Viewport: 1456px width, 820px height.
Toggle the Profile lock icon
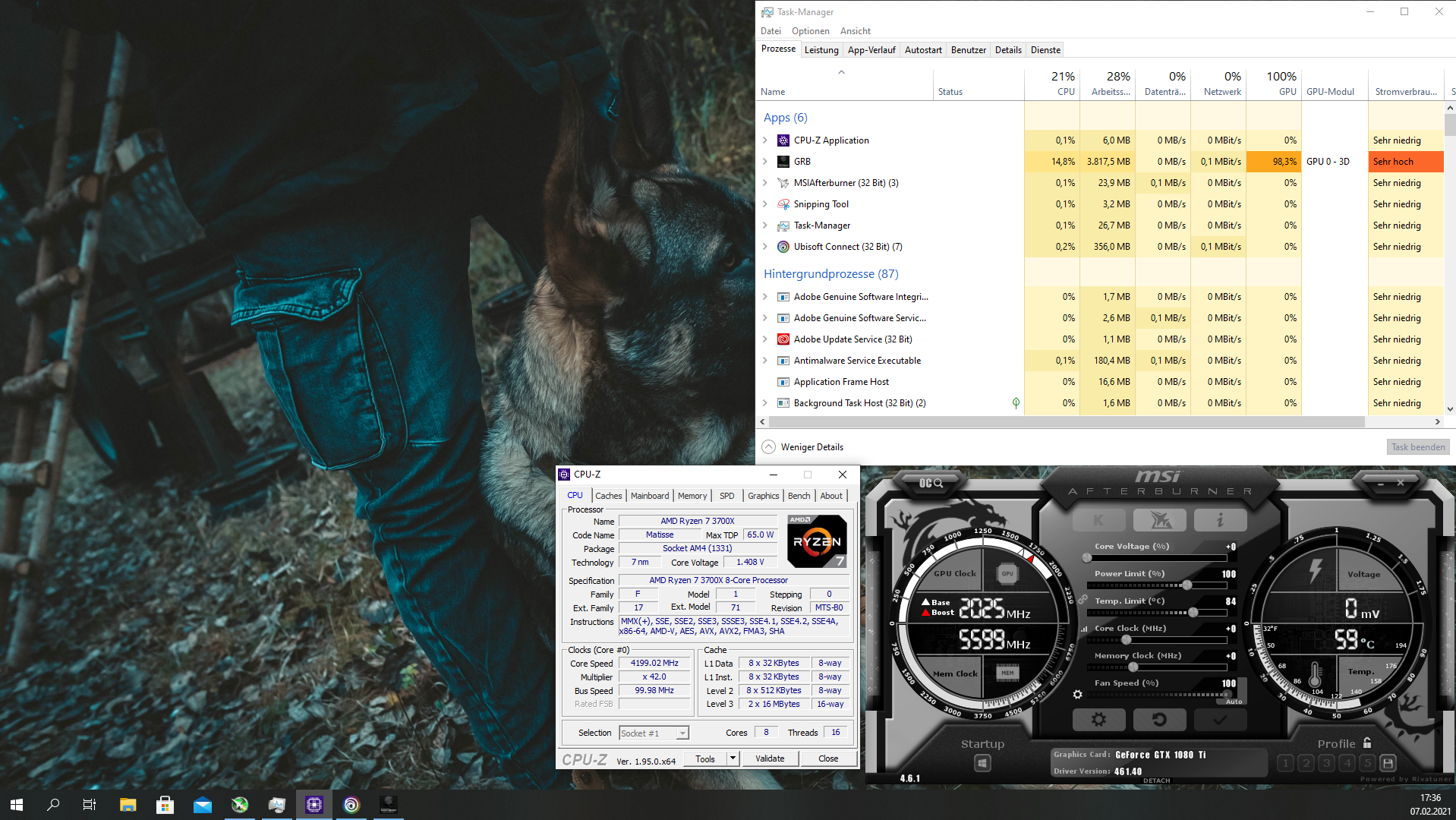pyautogui.click(x=1367, y=743)
